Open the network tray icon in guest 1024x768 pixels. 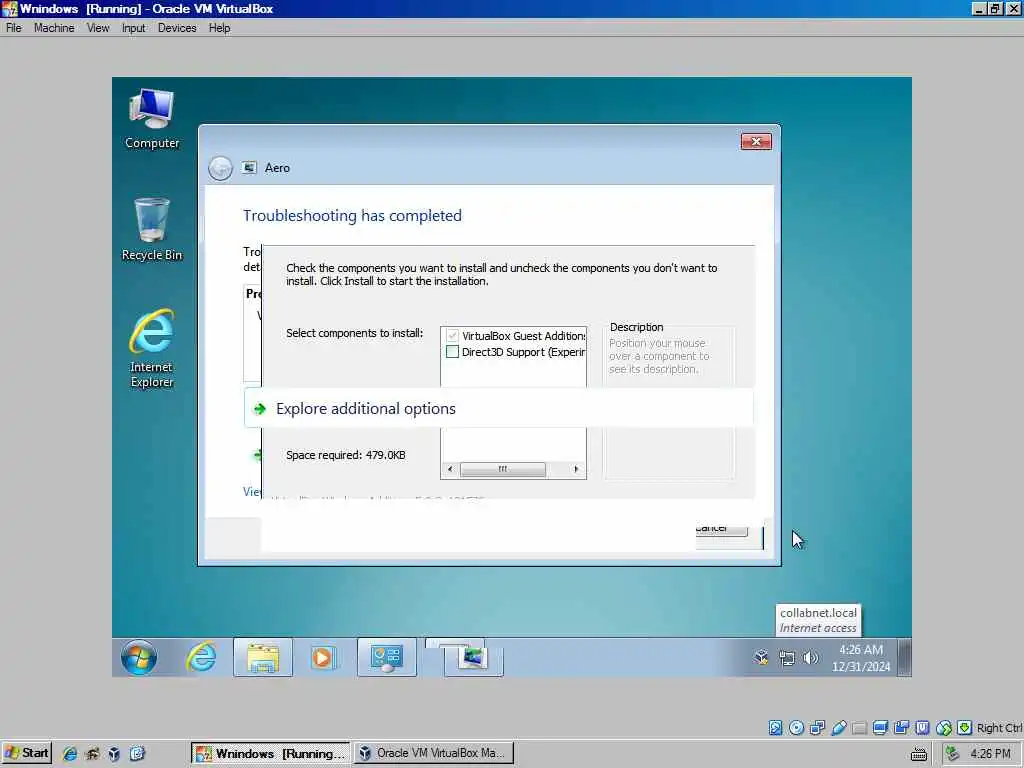(787, 658)
